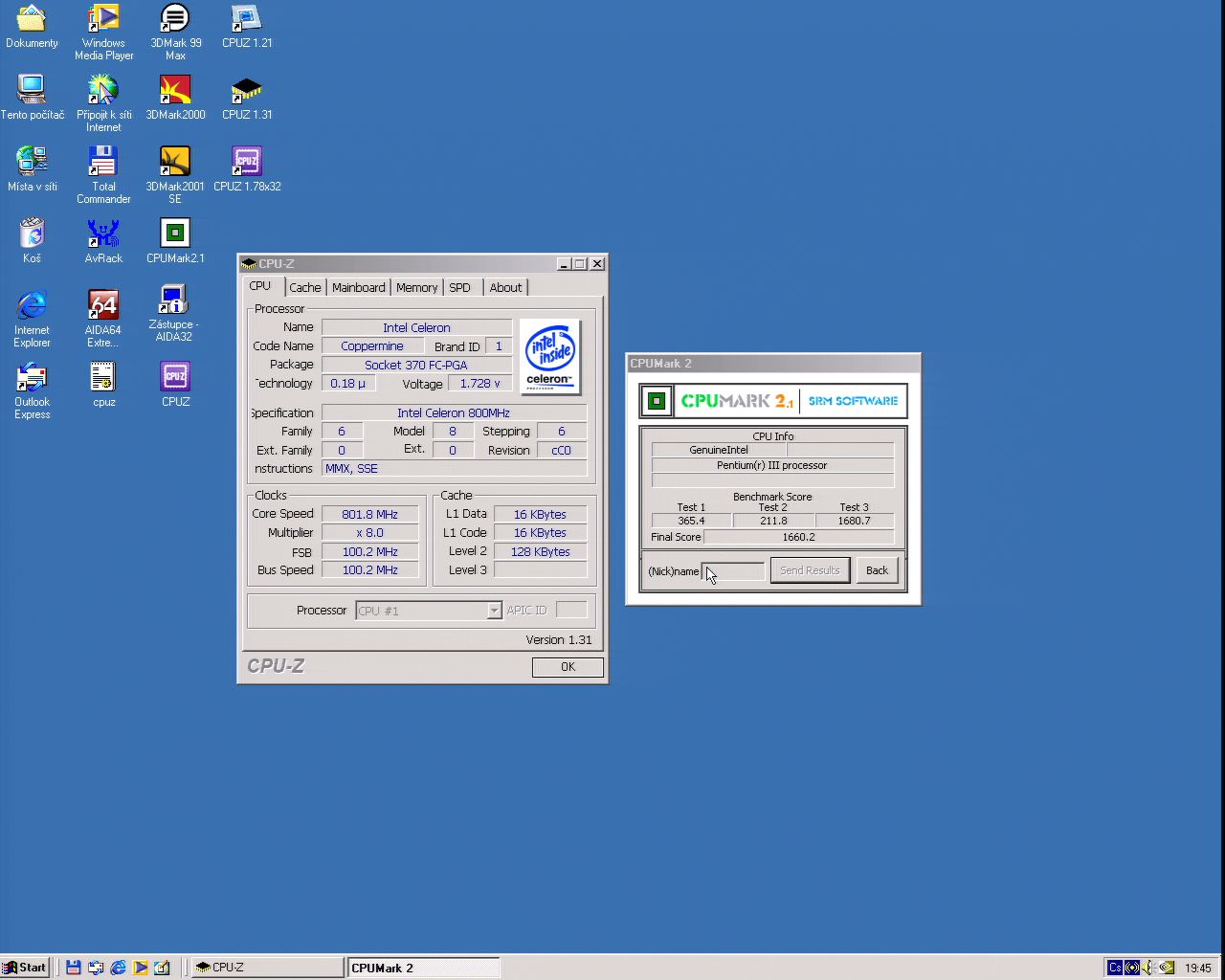Open the Dokumenty desktop folder icon
The width and height of the screenshot is (1225, 980).
32,26
